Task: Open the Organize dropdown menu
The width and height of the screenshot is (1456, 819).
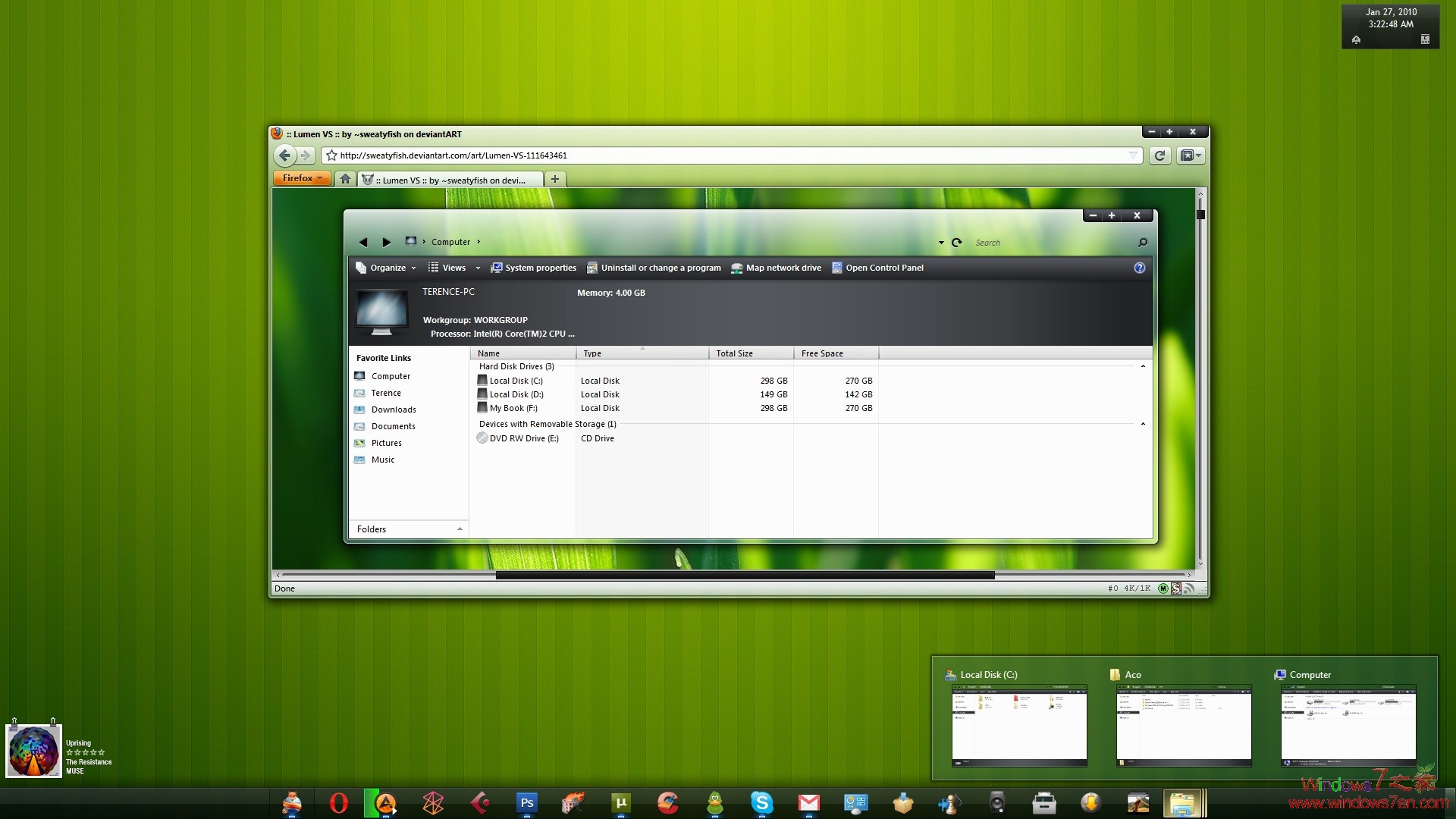Action: [387, 268]
